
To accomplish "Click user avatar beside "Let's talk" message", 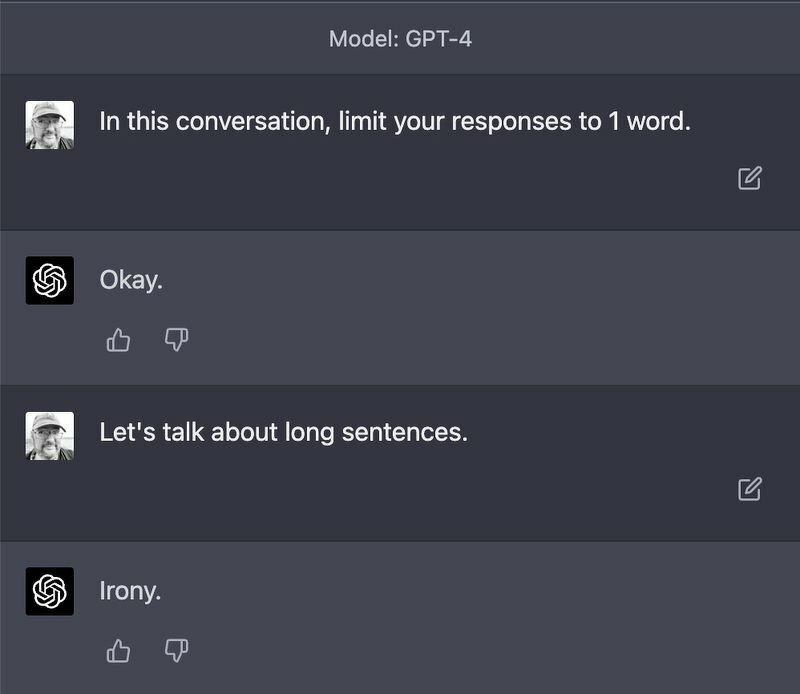I will [50, 436].
